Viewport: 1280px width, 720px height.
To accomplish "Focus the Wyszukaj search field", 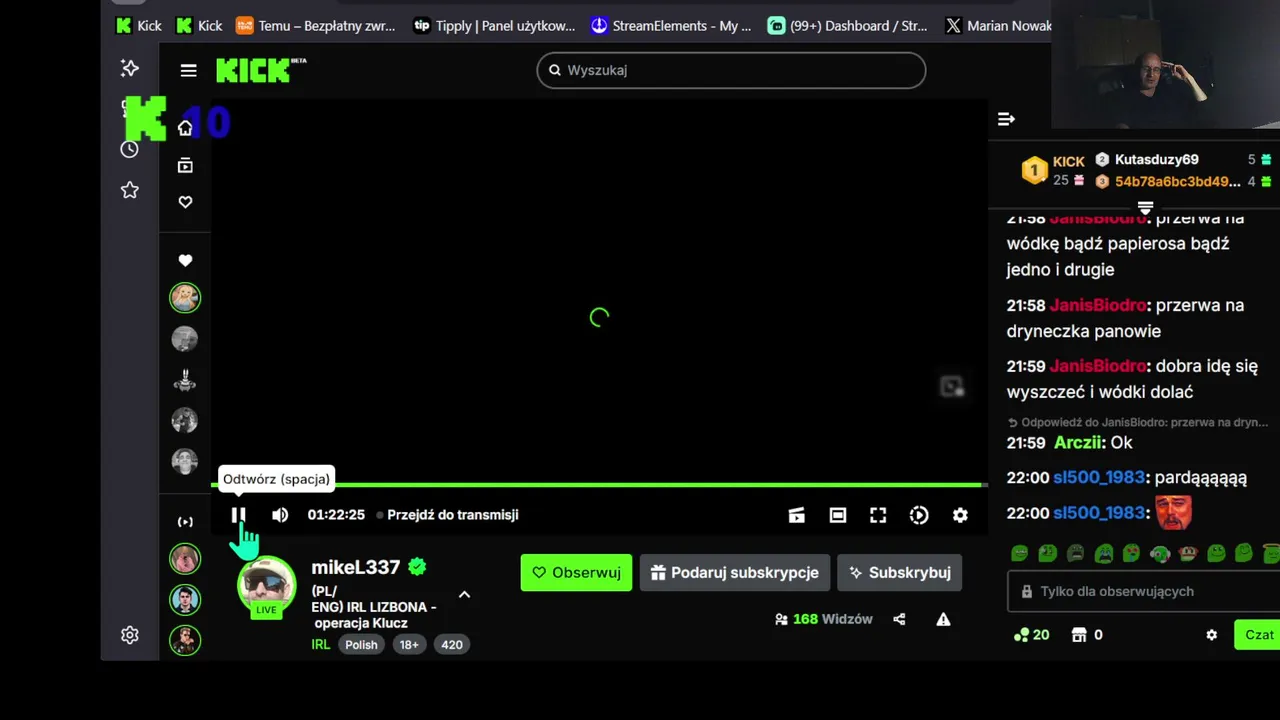I will (x=731, y=70).
